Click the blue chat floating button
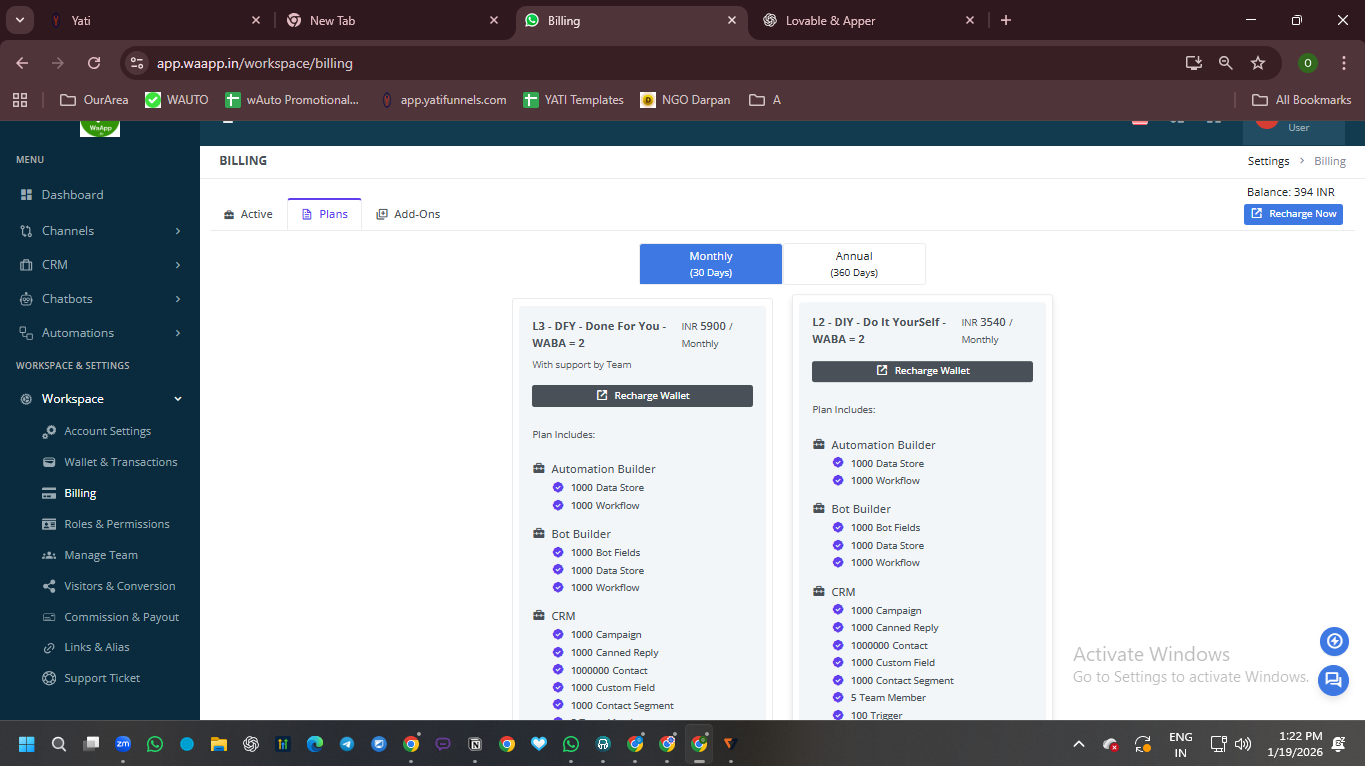The height and width of the screenshot is (766, 1365). [x=1333, y=680]
